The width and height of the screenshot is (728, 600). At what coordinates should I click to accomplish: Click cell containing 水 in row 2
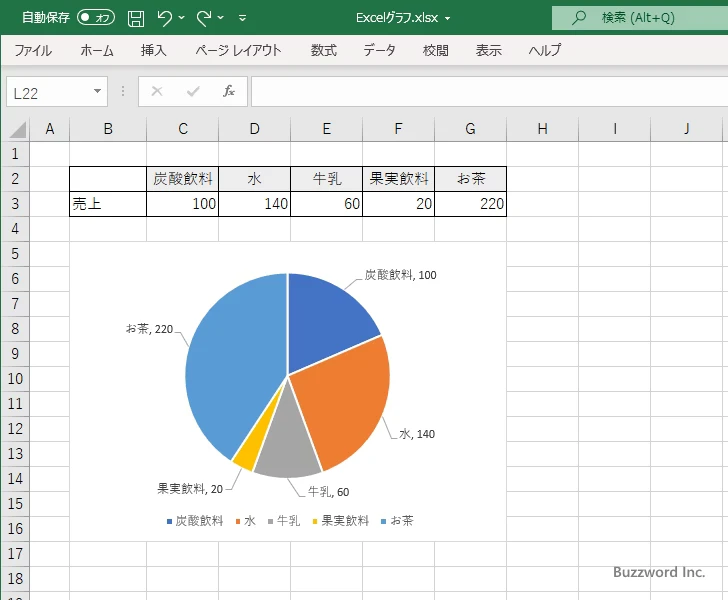tap(254, 179)
